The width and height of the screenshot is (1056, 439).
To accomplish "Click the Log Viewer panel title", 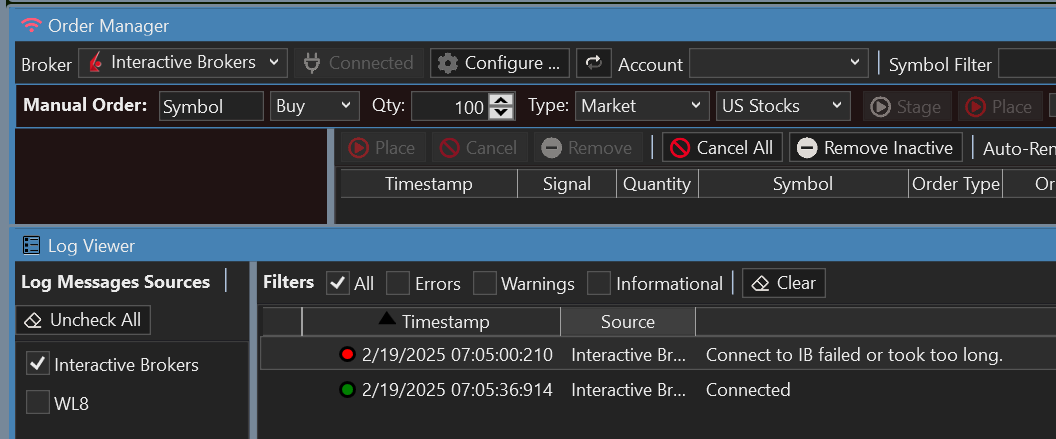I will 91,246.
